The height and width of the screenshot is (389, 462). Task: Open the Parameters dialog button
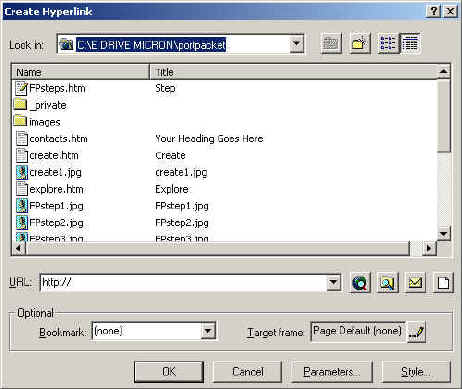tap(332, 371)
